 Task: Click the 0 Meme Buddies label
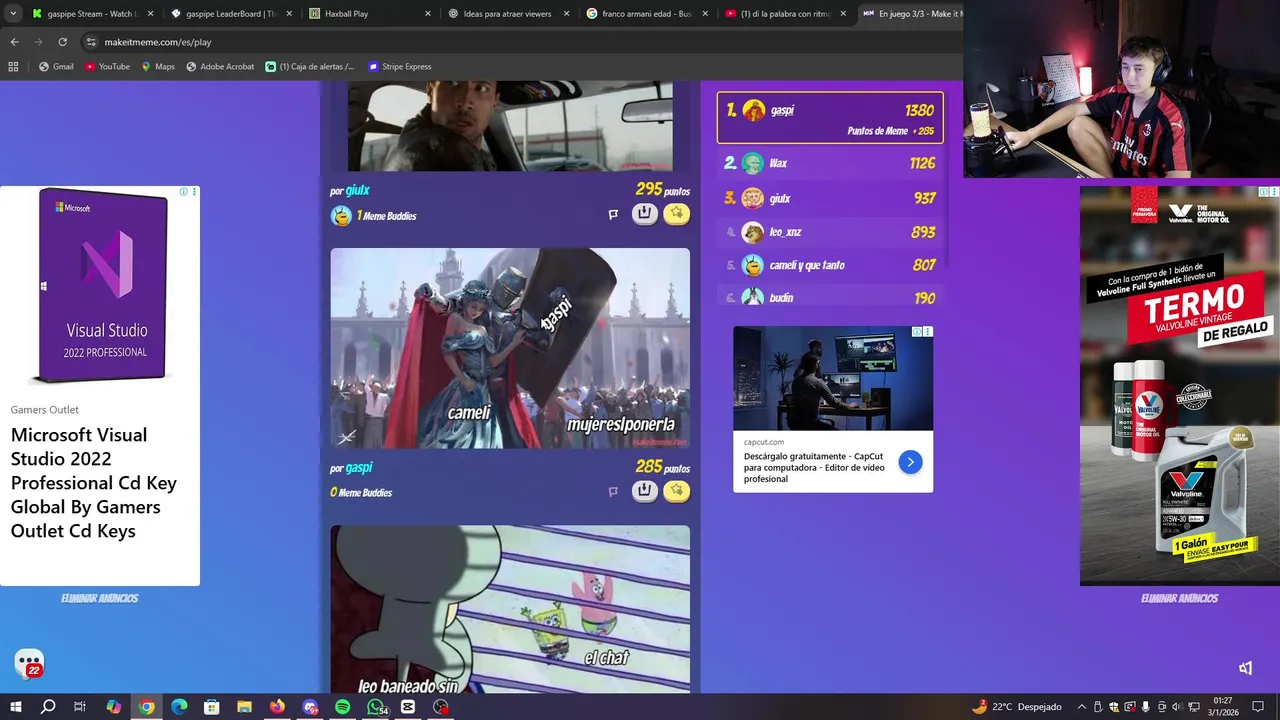click(361, 493)
